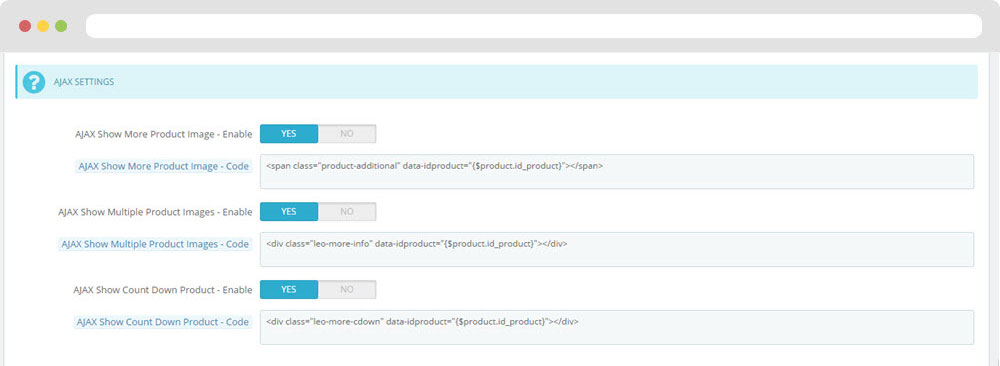Click the AJAX SETTINGS panel heading

(x=84, y=82)
